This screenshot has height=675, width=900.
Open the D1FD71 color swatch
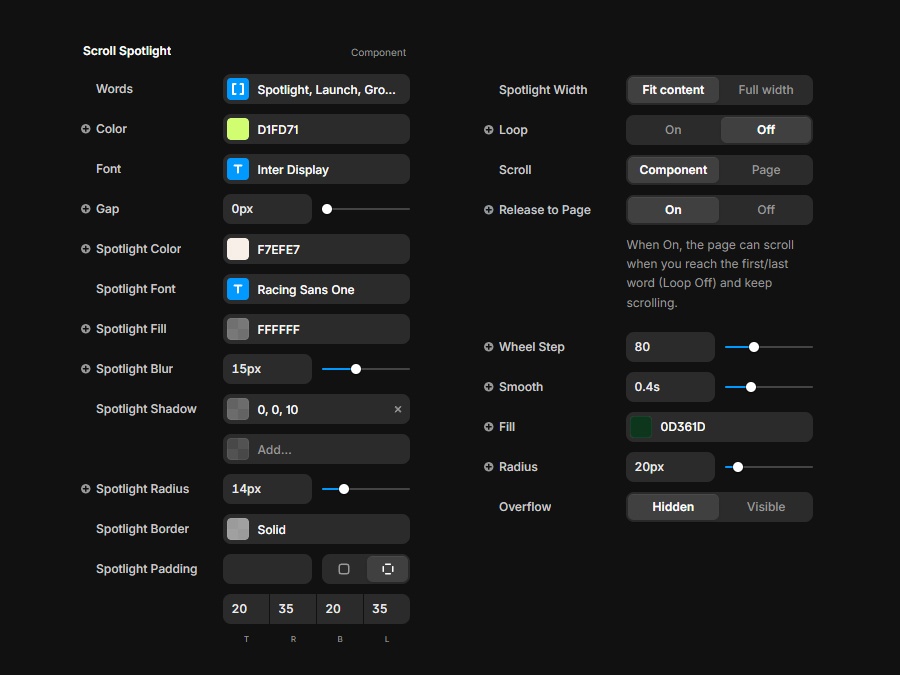point(238,129)
